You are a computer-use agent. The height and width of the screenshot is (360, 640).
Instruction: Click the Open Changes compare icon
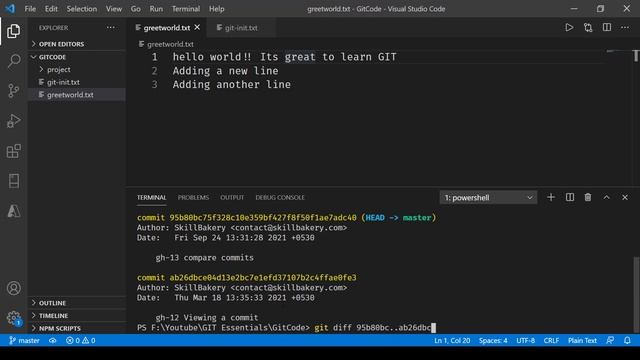[588, 27]
